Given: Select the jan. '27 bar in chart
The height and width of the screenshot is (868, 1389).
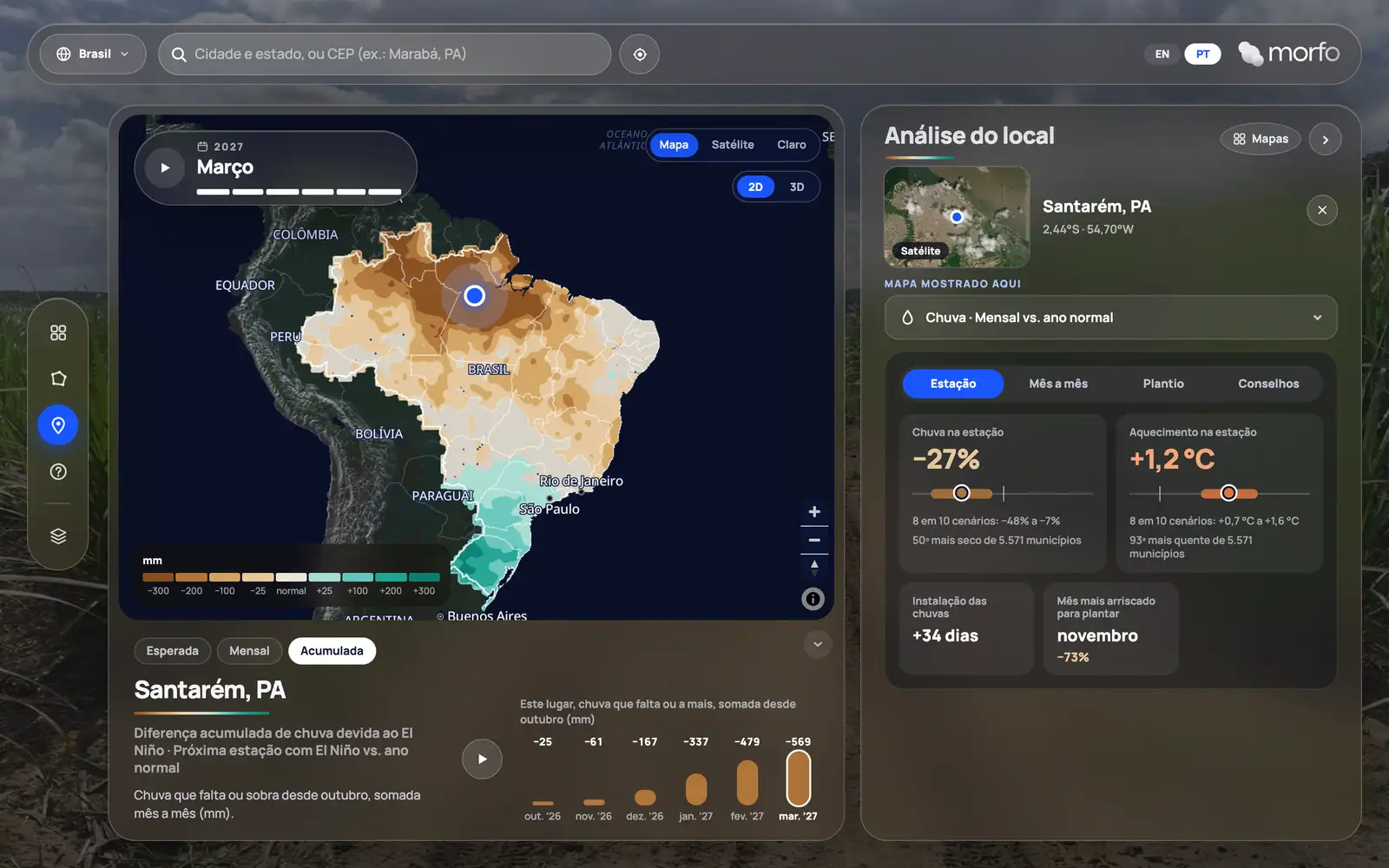Looking at the screenshot, I should (696, 790).
